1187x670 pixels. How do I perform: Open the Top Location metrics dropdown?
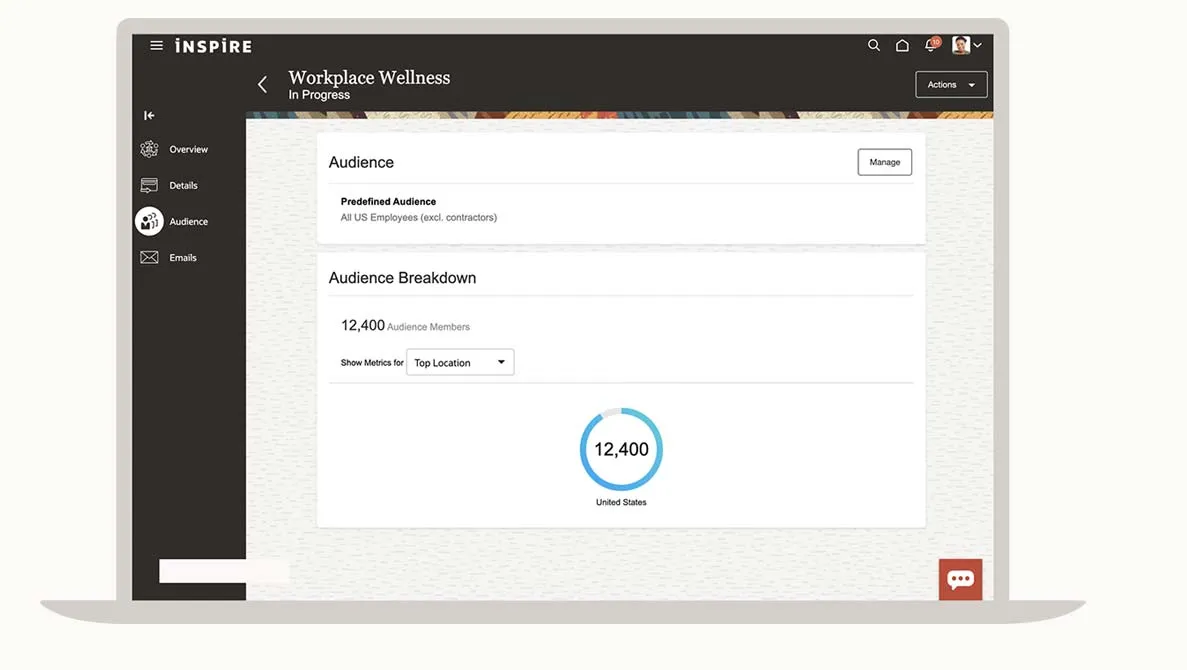(x=460, y=362)
